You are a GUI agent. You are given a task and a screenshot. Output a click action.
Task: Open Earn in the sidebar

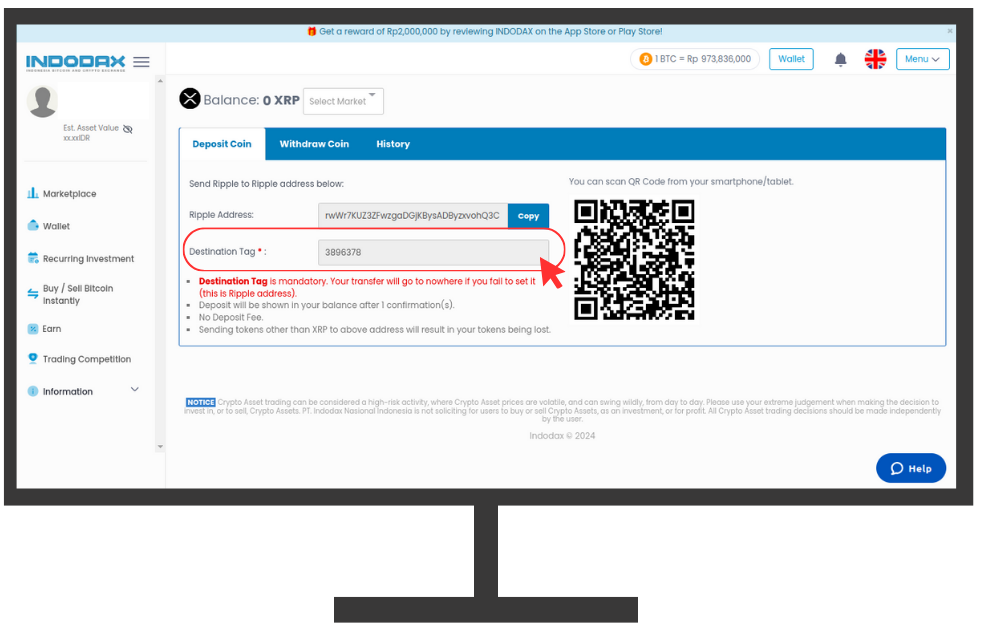click(x=52, y=329)
